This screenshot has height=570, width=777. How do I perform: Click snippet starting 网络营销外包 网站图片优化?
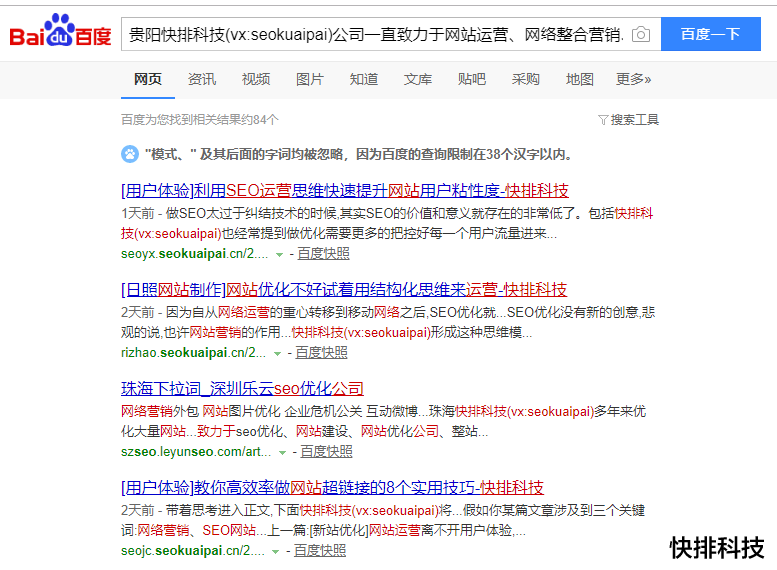coord(384,422)
